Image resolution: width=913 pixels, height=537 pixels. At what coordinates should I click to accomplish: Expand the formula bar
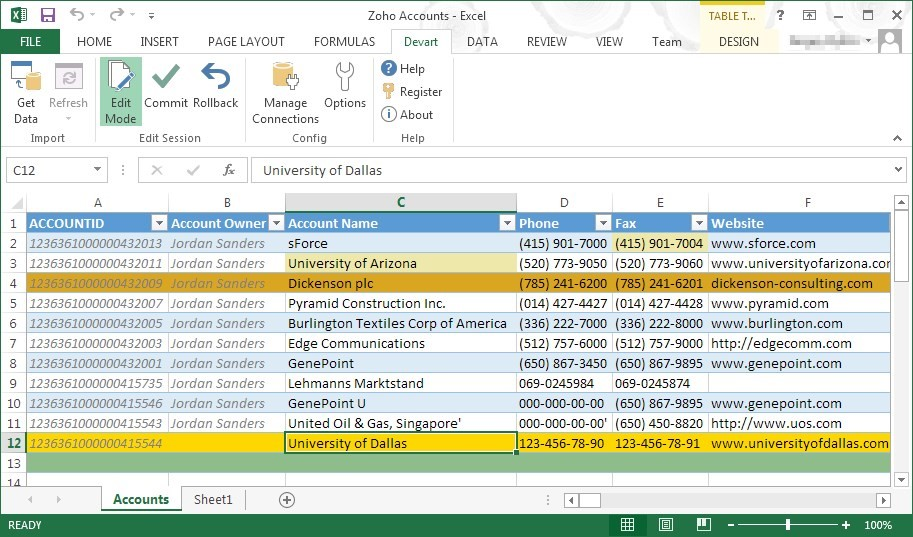click(x=897, y=170)
